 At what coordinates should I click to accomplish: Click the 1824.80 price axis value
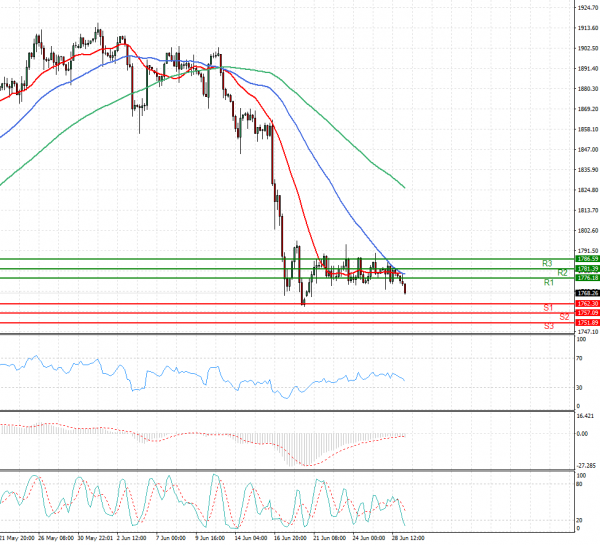coord(588,190)
